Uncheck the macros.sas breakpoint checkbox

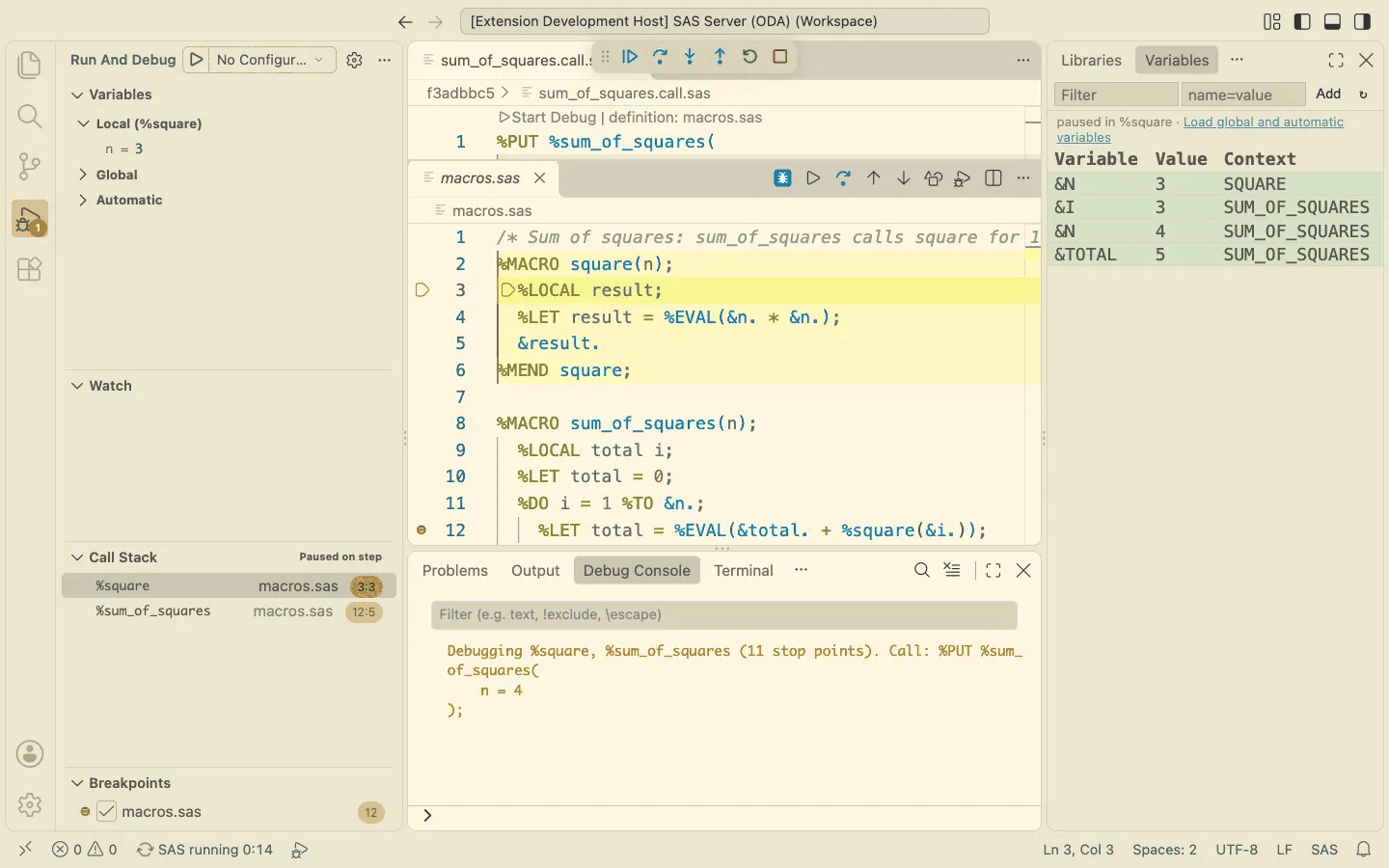tap(106, 812)
